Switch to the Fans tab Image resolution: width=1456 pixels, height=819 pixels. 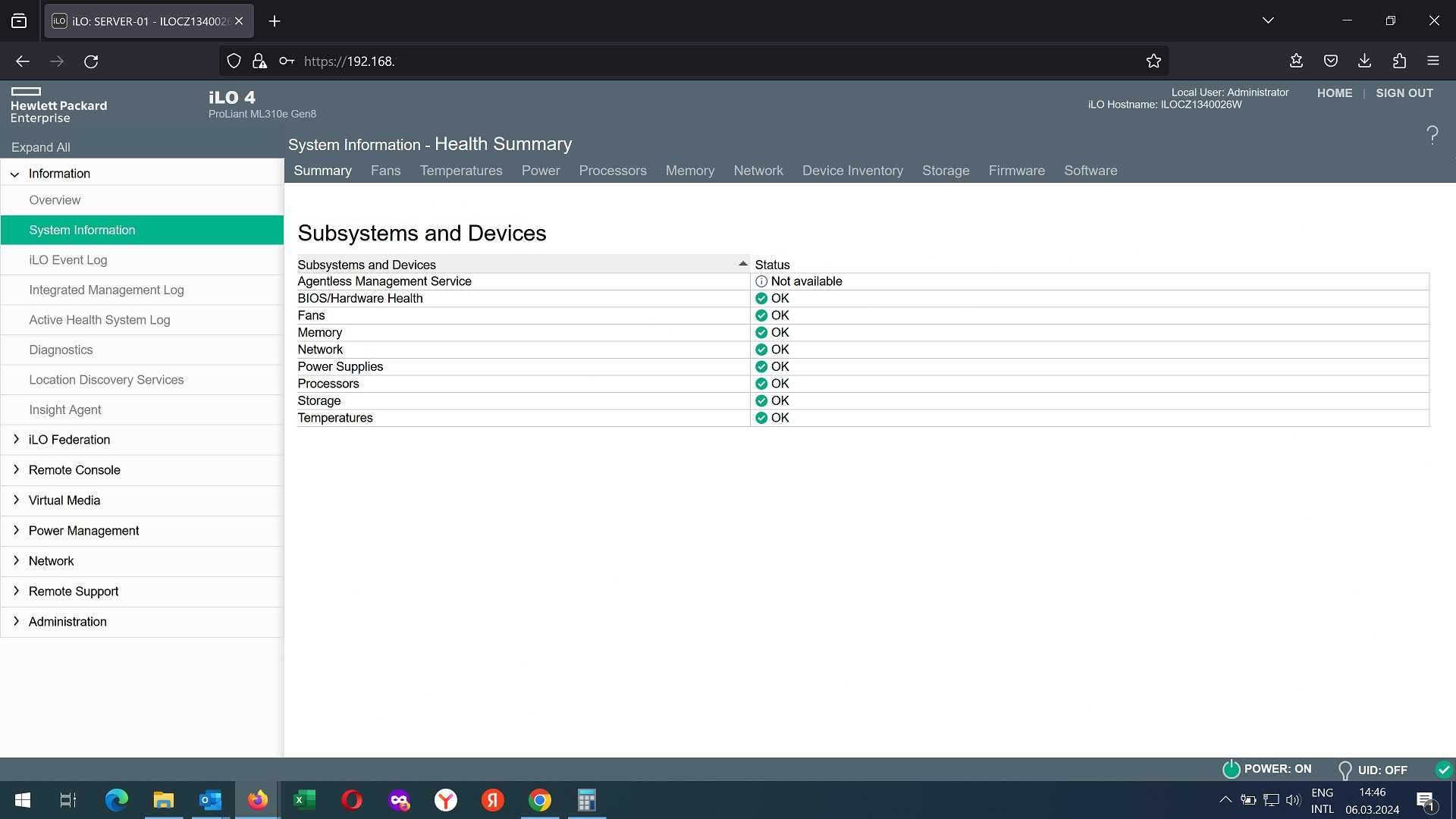click(385, 171)
